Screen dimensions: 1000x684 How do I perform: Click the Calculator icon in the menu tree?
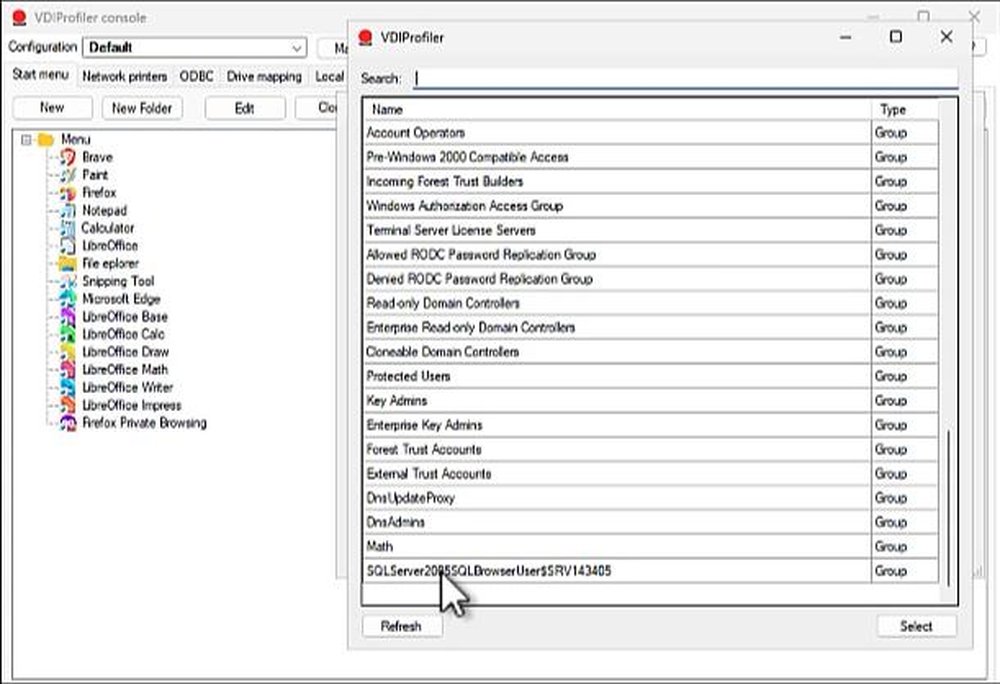(68, 228)
